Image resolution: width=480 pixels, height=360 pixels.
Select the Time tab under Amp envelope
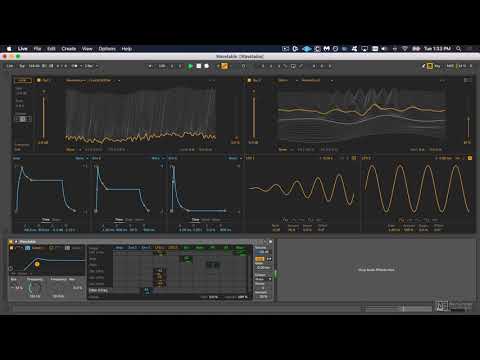coord(46,220)
